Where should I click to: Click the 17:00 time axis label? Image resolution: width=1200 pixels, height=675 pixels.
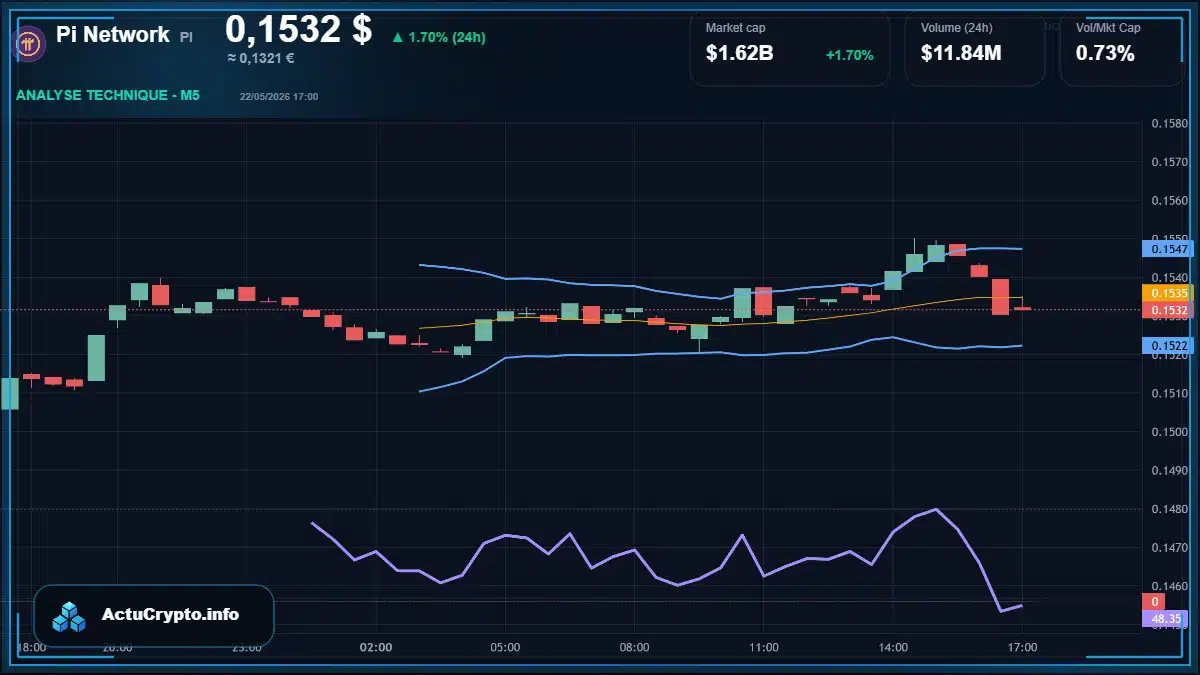(1022, 647)
